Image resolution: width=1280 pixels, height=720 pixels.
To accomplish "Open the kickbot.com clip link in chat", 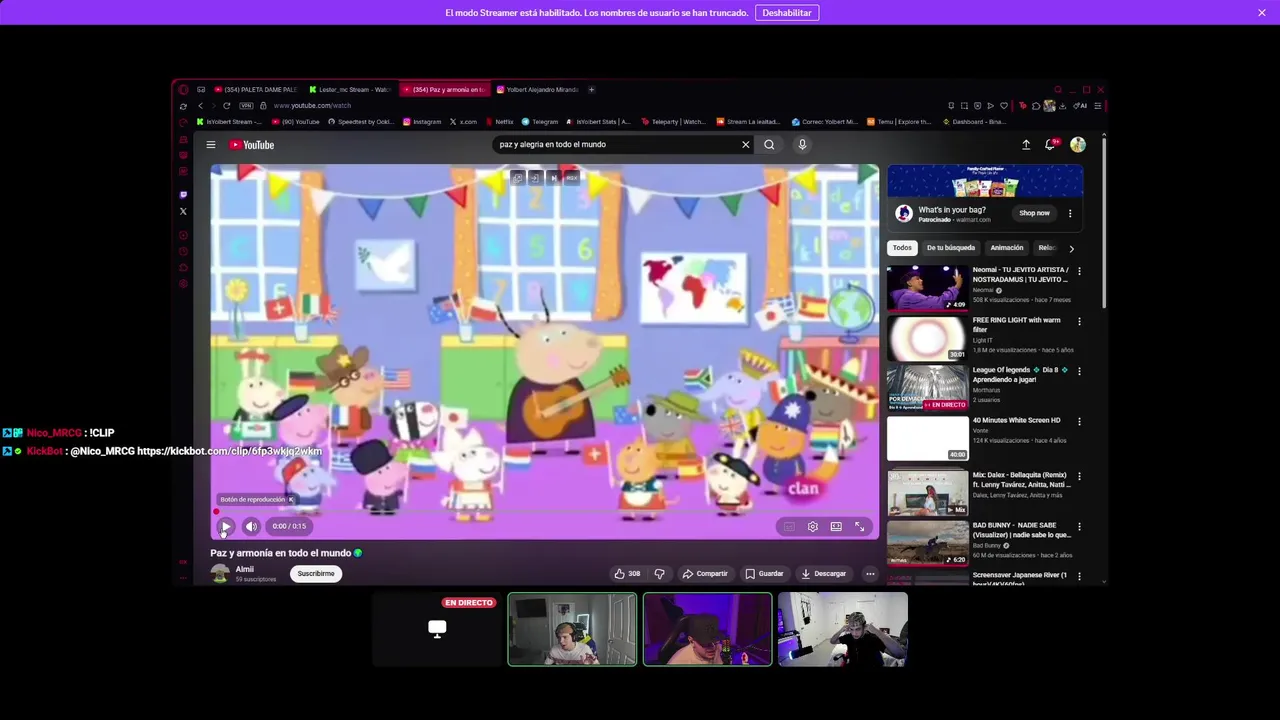I will (x=229, y=451).
